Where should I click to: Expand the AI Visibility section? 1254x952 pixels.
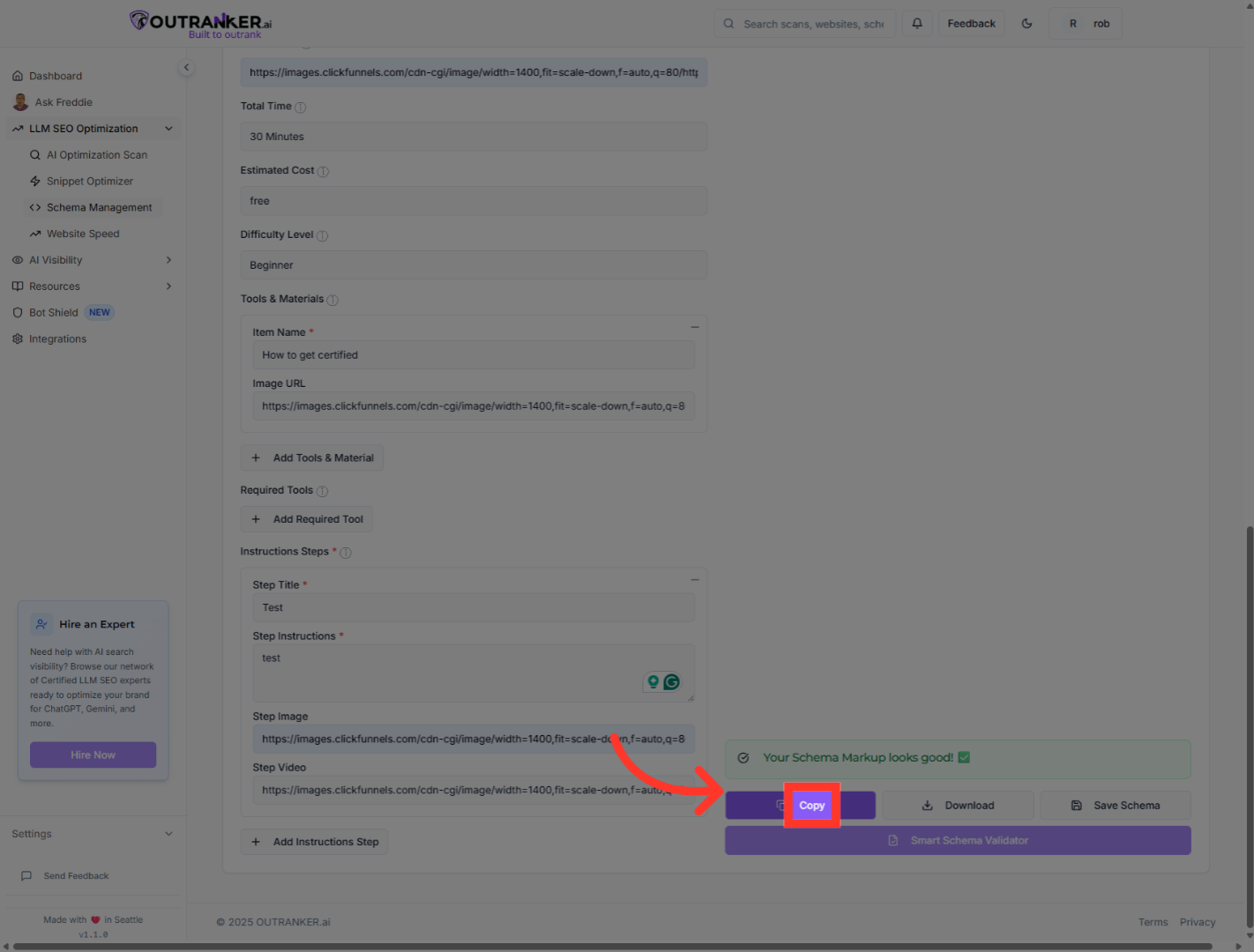168,260
